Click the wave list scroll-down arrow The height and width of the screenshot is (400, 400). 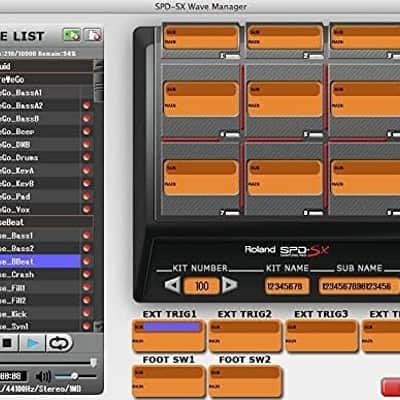[x=99, y=326]
